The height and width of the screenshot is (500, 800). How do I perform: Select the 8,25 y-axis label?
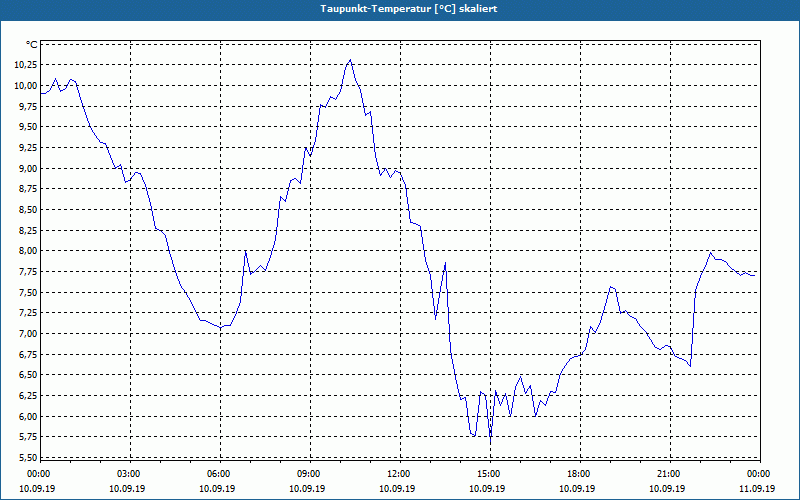point(28,230)
